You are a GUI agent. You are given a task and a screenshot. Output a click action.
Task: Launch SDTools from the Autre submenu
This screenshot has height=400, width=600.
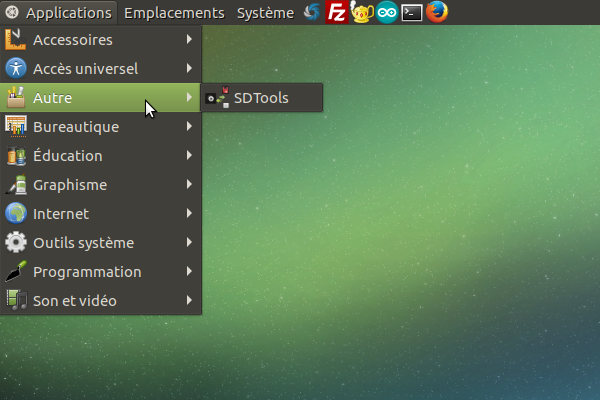point(261,98)
